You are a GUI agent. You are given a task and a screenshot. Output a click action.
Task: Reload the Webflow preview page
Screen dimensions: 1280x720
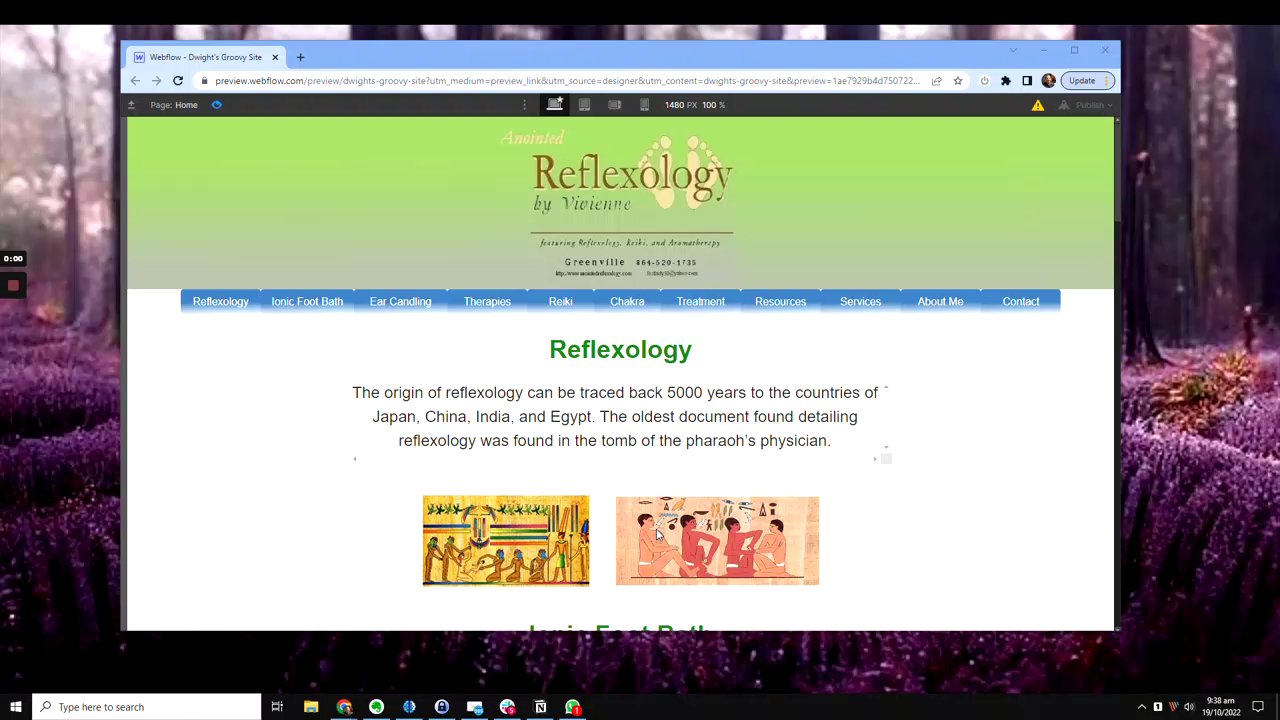click(178, 81)
